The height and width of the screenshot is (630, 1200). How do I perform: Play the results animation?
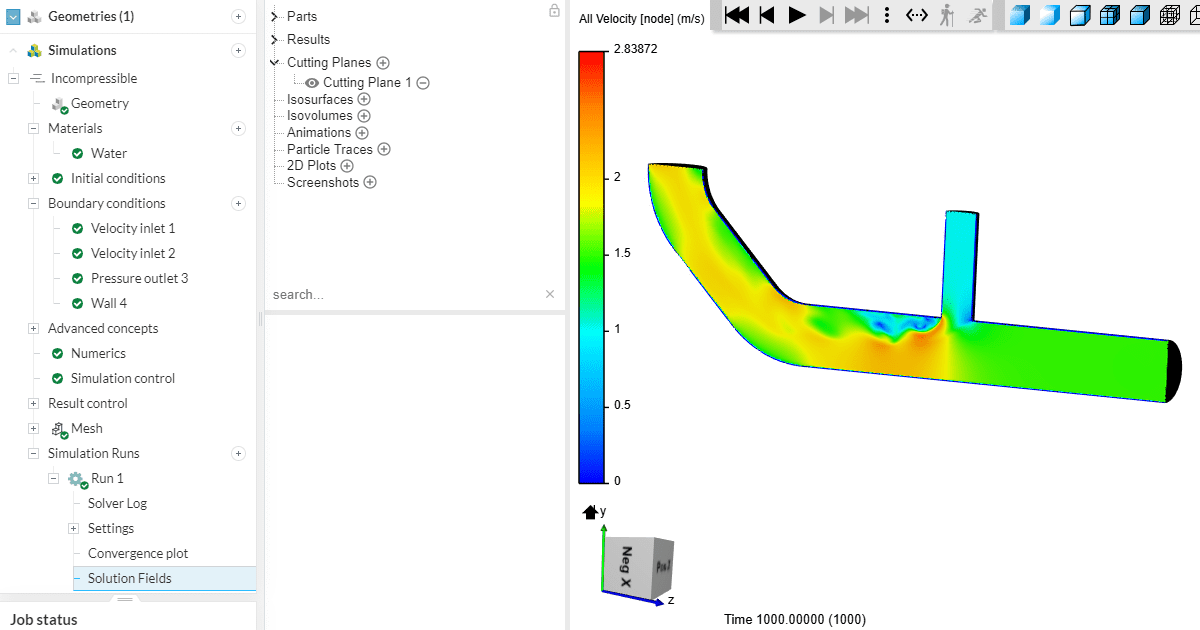(797, 15)
